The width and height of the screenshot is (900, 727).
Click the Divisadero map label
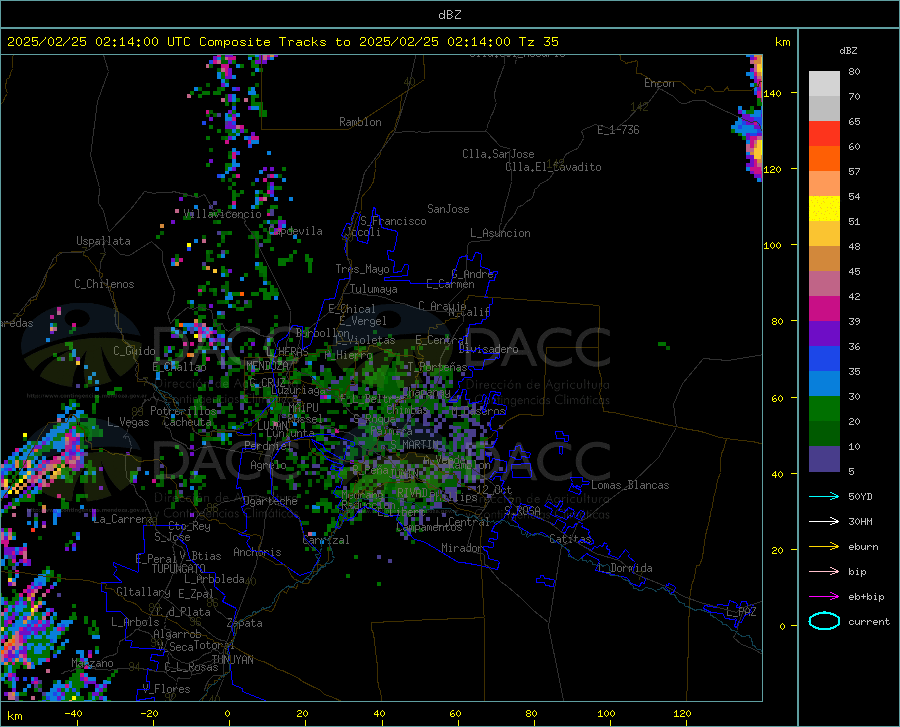click(488, 349)
